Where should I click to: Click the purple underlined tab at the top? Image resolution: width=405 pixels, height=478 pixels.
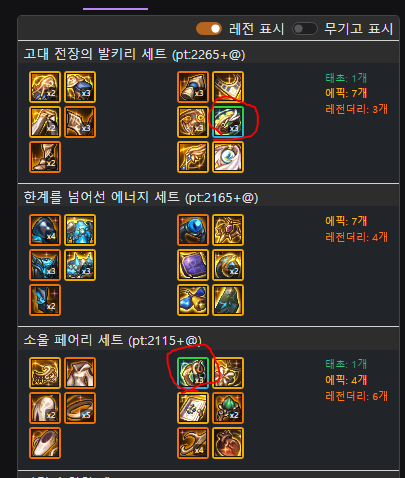click(x=115, y=9)
